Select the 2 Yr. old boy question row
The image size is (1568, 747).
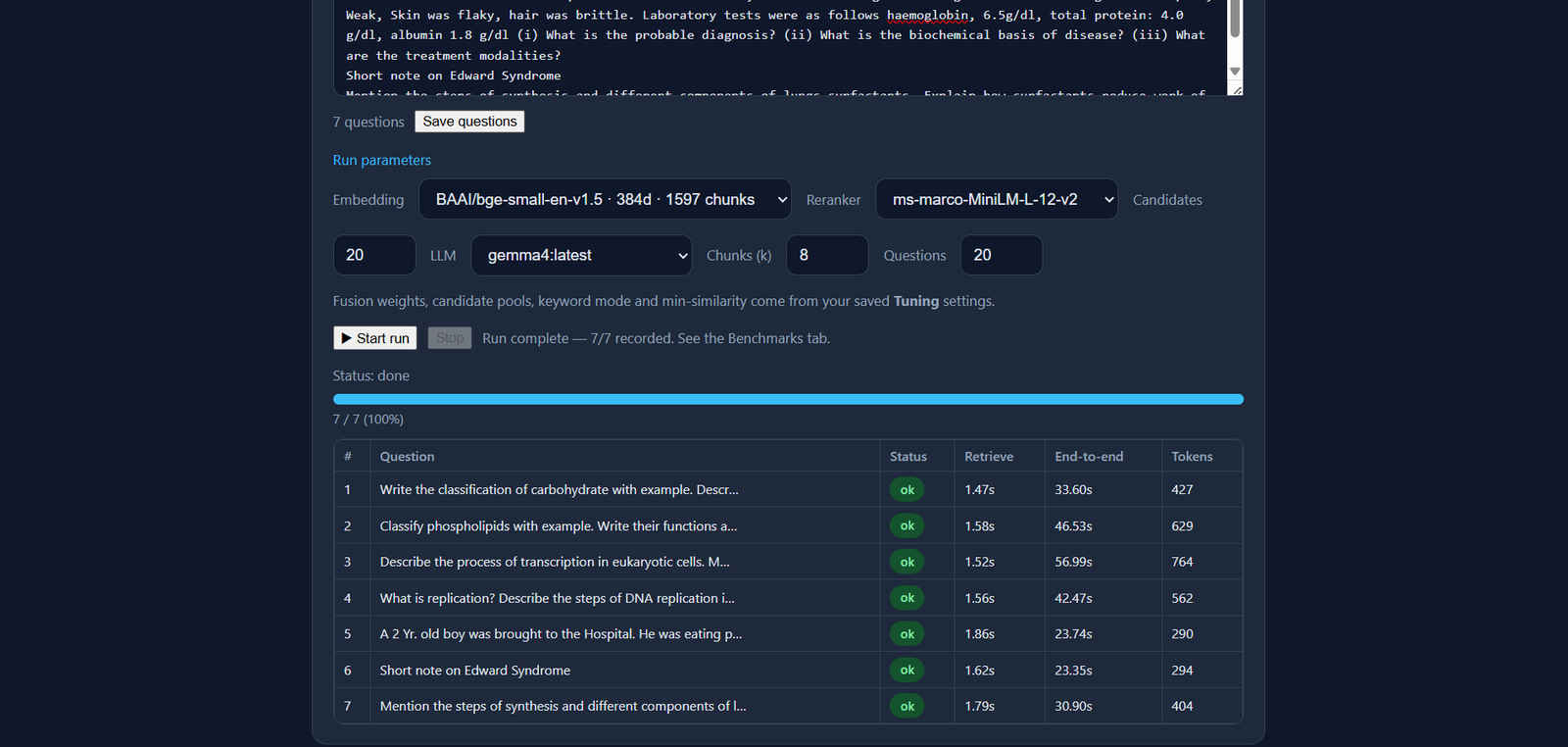point(788,634)
